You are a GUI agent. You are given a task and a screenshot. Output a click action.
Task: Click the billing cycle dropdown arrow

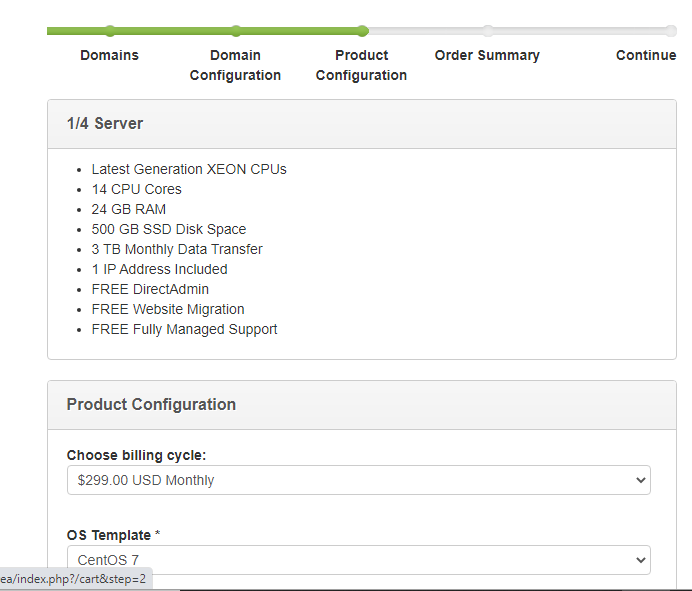(641, 480)
